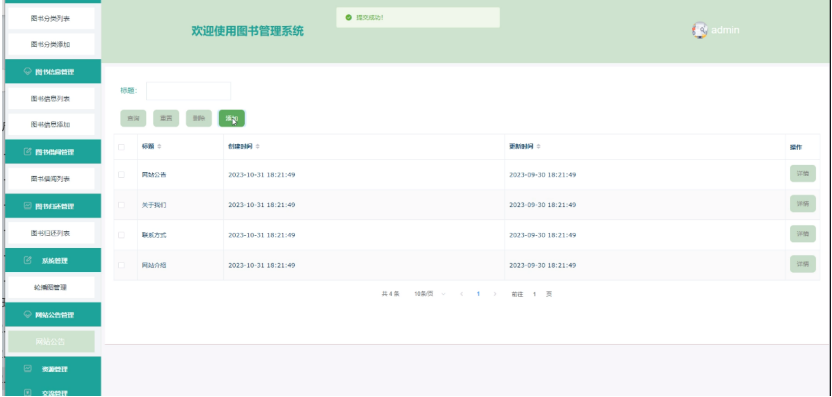This screenshot has height=397, width=832.
Task: Open 图书分类列表 in the sidebar
Action: point(51,19)
